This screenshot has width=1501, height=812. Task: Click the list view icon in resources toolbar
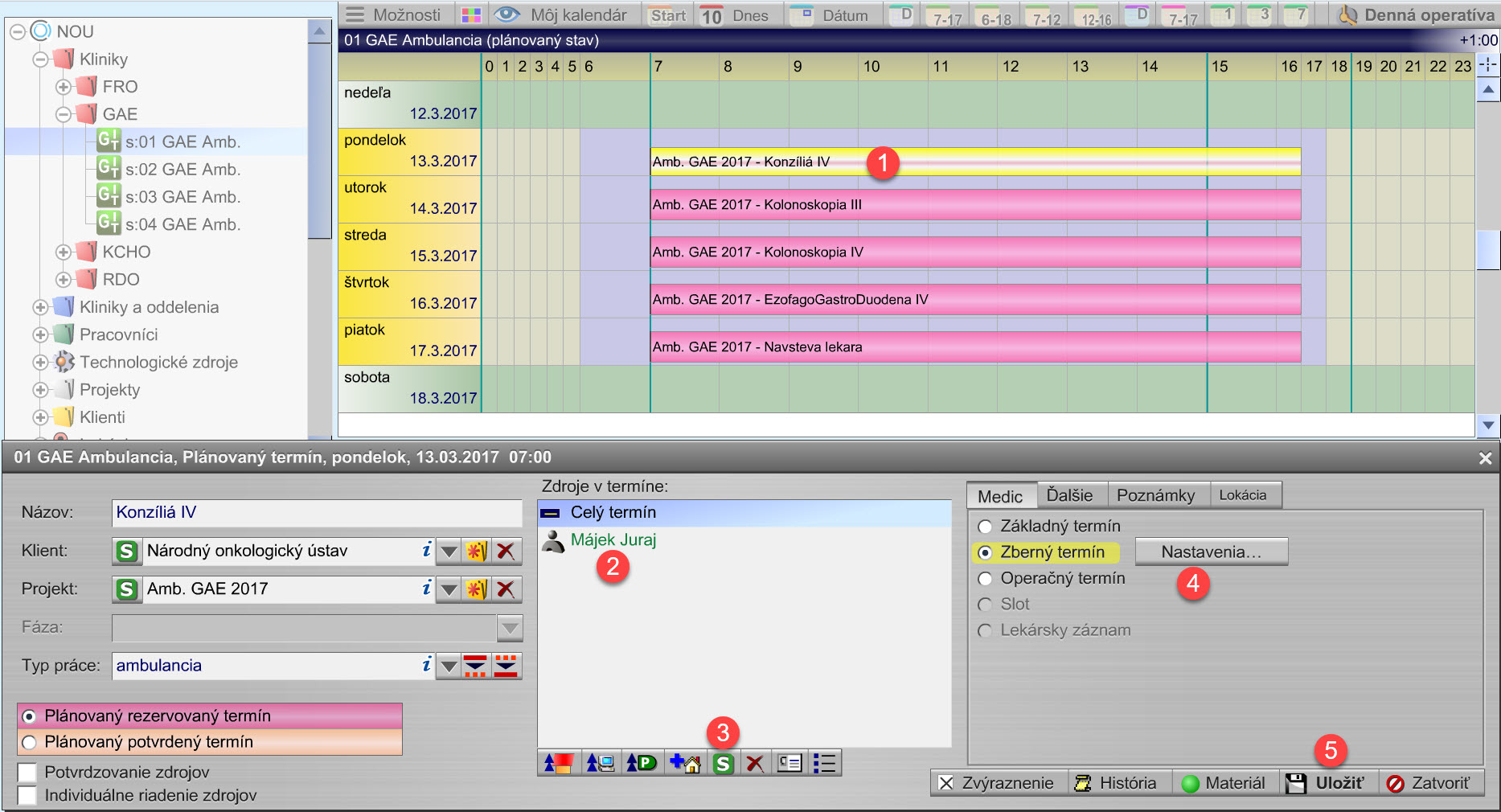click(x=824, y=763)
